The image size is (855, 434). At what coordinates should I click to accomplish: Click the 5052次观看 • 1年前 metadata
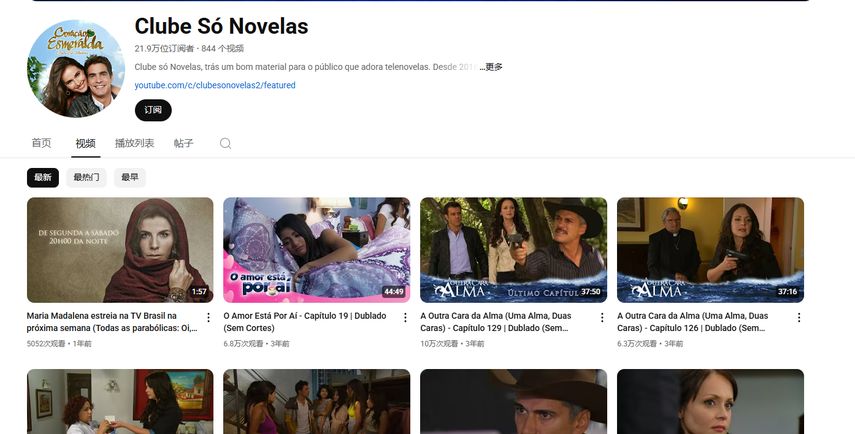[x=59, y=344]
